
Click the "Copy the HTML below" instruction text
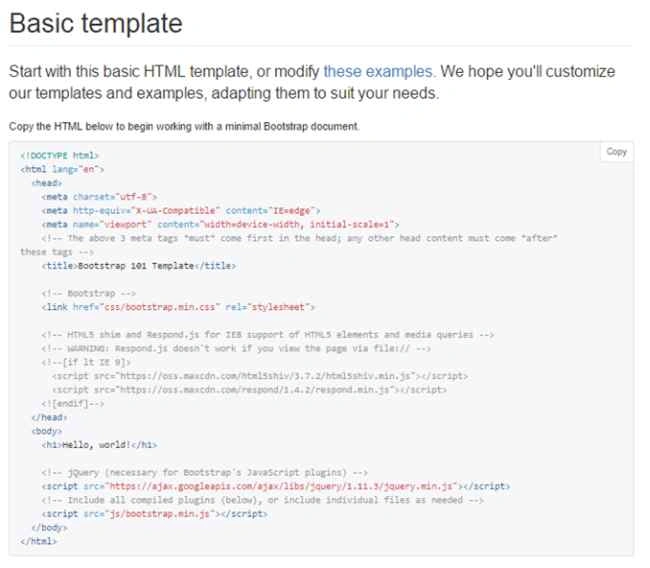click(184, 126)
